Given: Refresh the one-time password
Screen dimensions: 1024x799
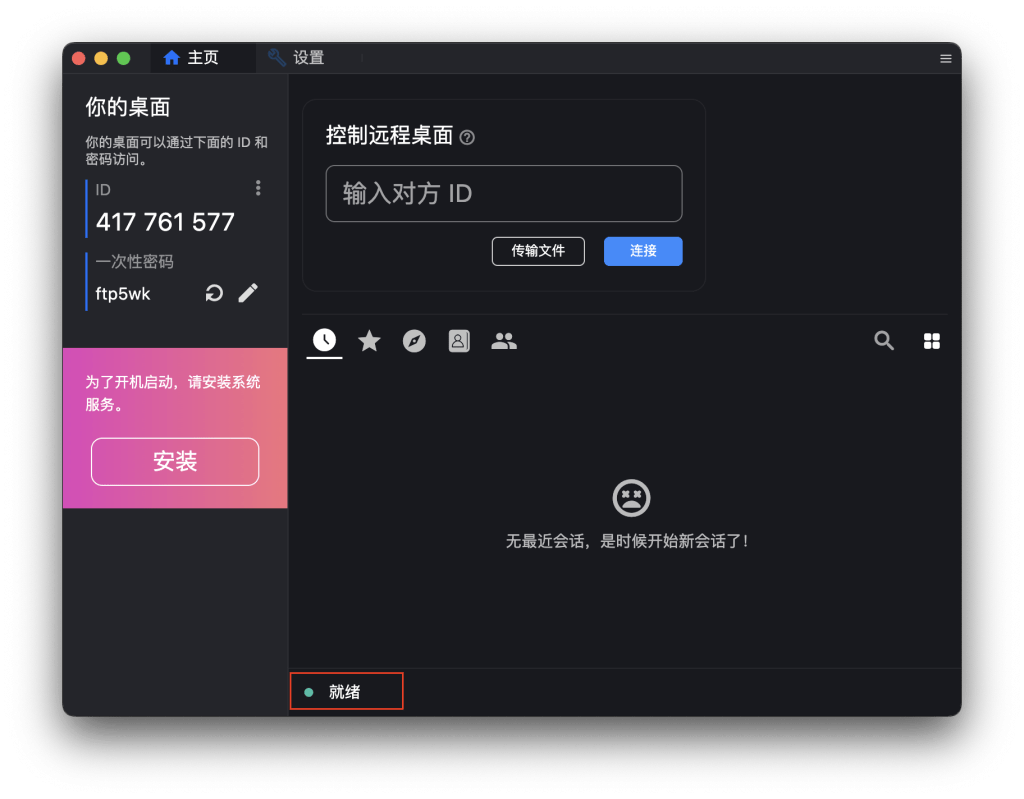Looking at the screenshot, I should click(x=214, y=293).
